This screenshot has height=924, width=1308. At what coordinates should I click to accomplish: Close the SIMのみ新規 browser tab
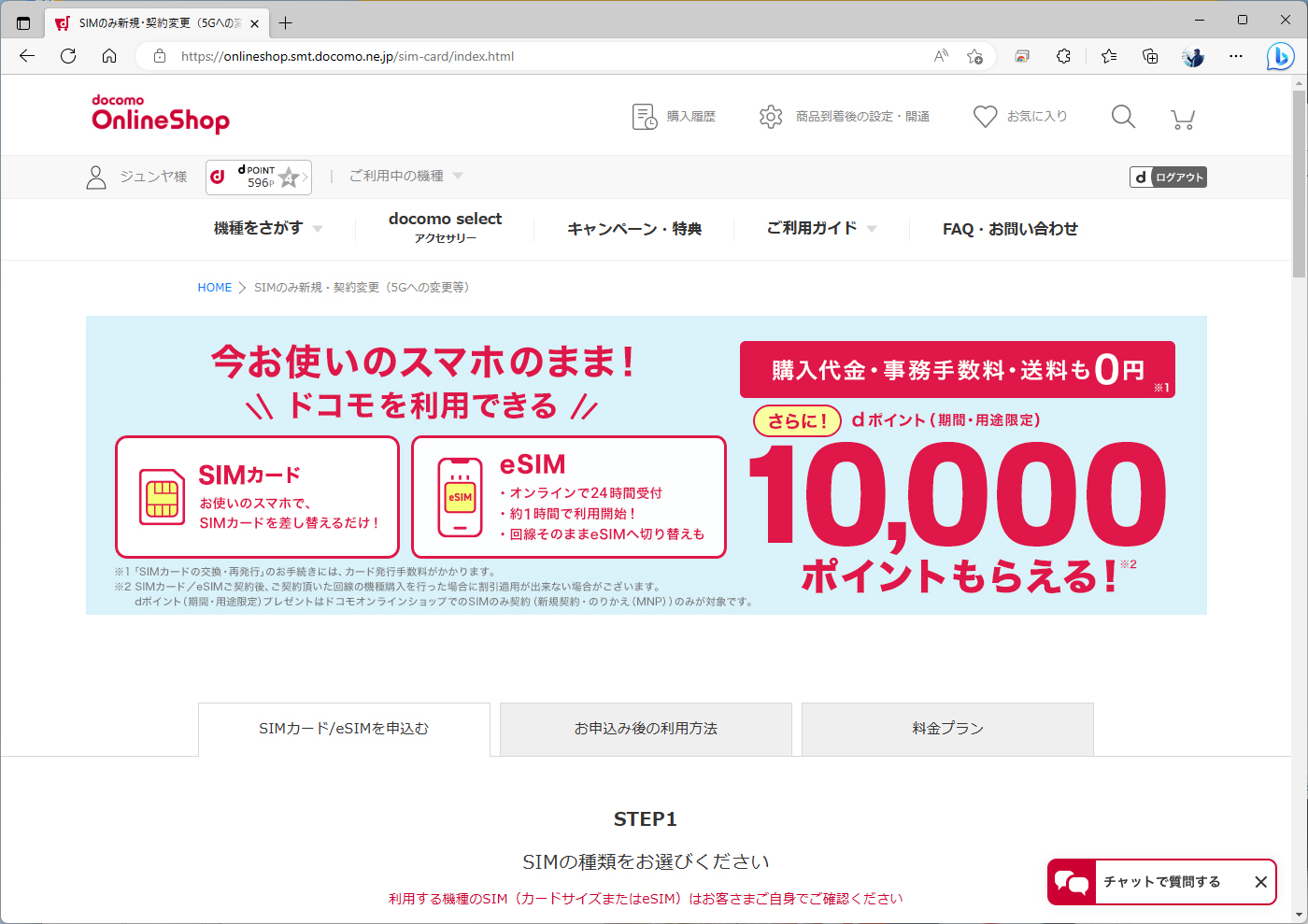(255, 23)
